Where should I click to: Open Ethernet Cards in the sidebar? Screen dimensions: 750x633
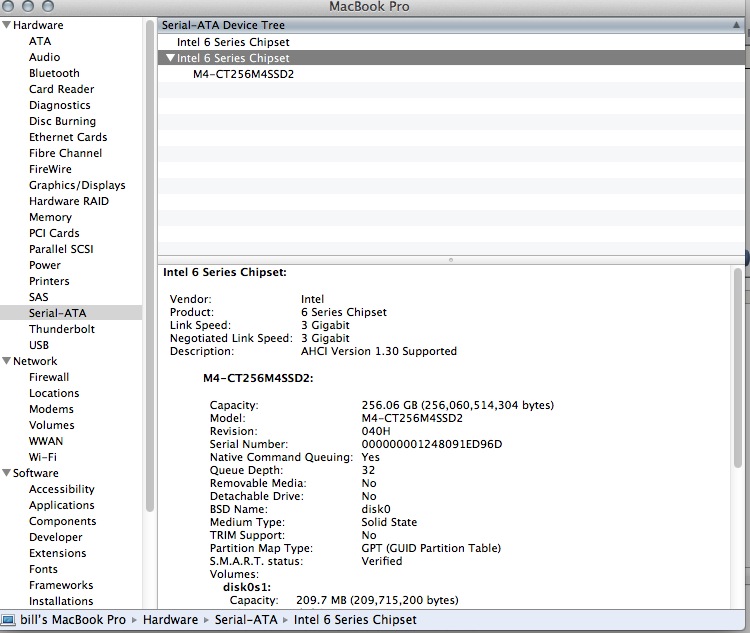tap(68, 137)
